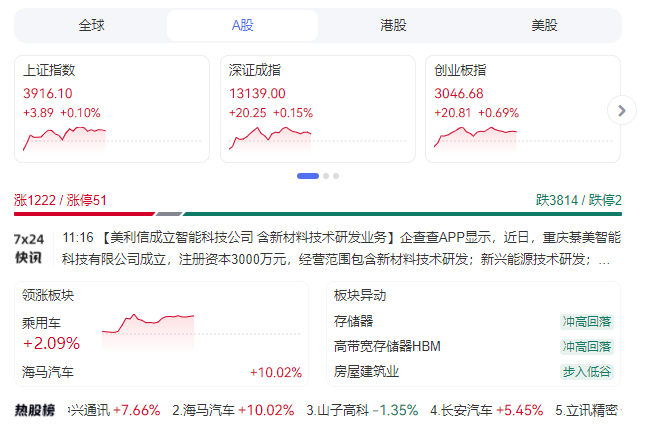Select the 美股 market tab
The image size is (651, 432).
[x=545, y=25]
